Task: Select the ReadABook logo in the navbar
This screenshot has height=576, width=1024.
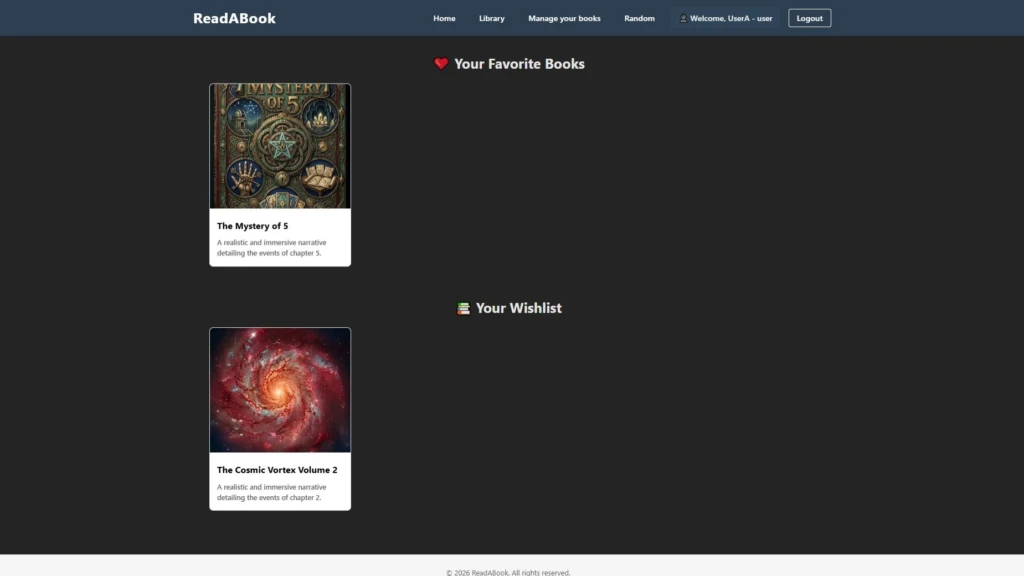Action: pos(234,17)
